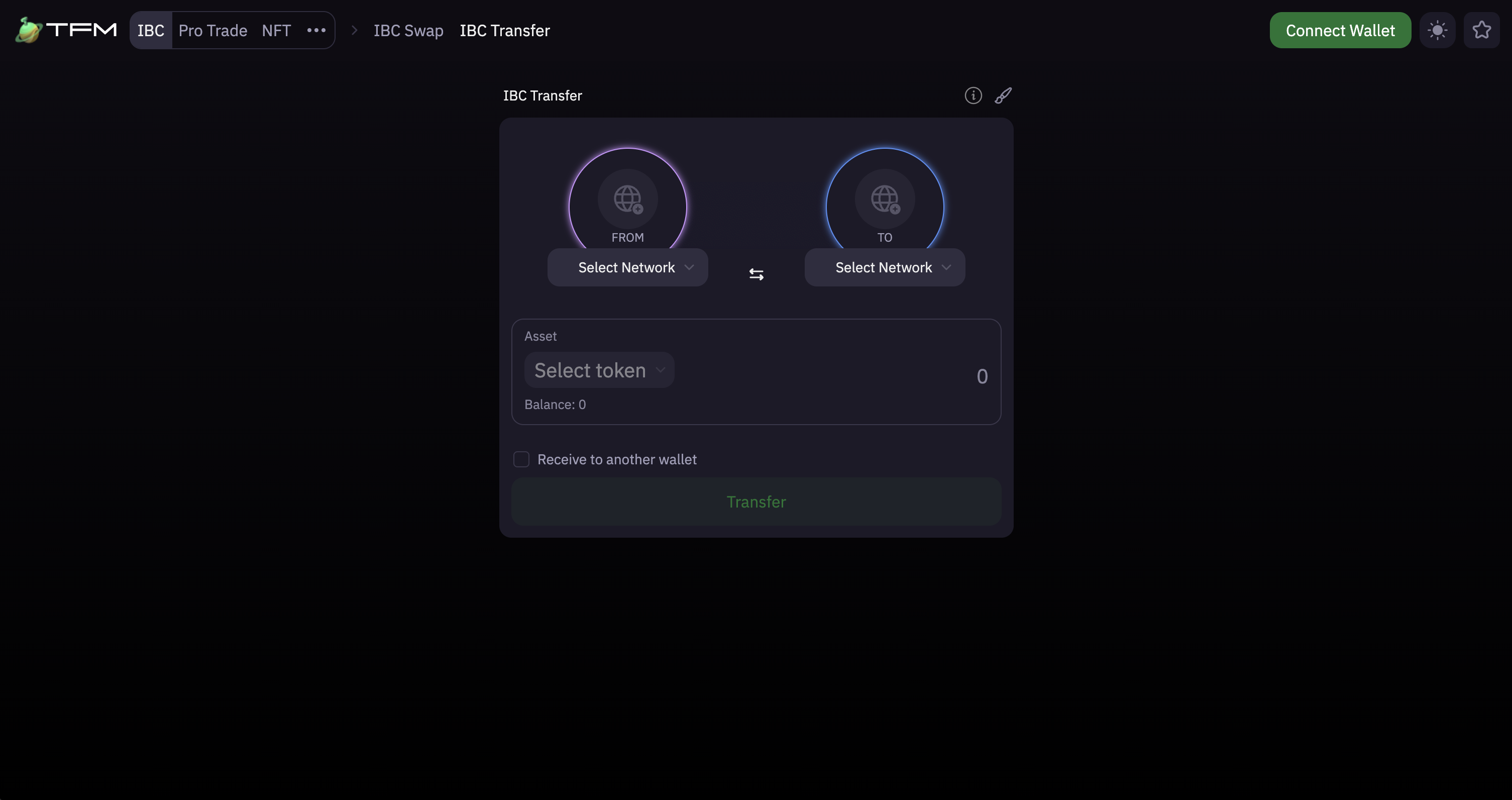Open the IBC Transfer info icon
1512x800 pixels.
coord(973,95)
